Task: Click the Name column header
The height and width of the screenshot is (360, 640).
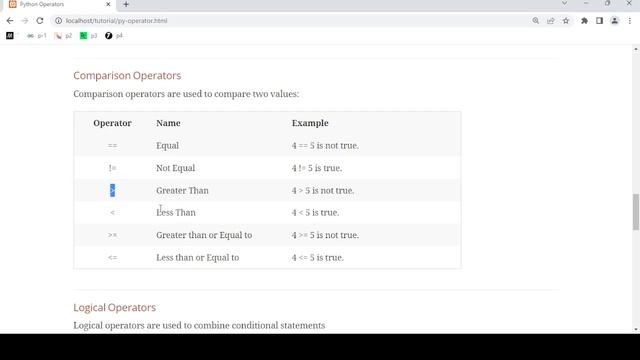Action: tap(168, 123)
